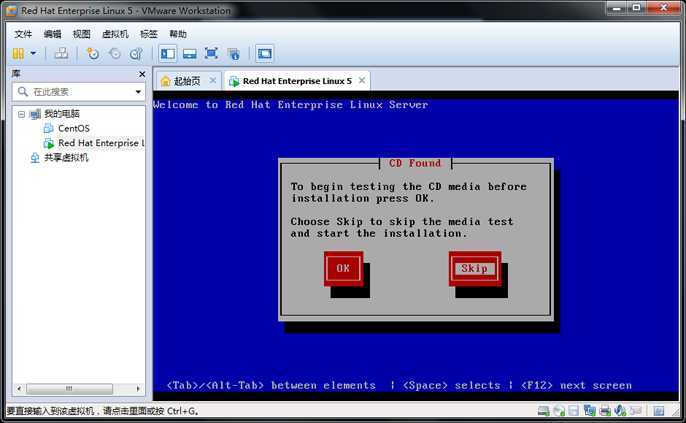Screen dimensions: 686x423
Task: Collapse the 我的电脑 tree node
Action: 21,114
